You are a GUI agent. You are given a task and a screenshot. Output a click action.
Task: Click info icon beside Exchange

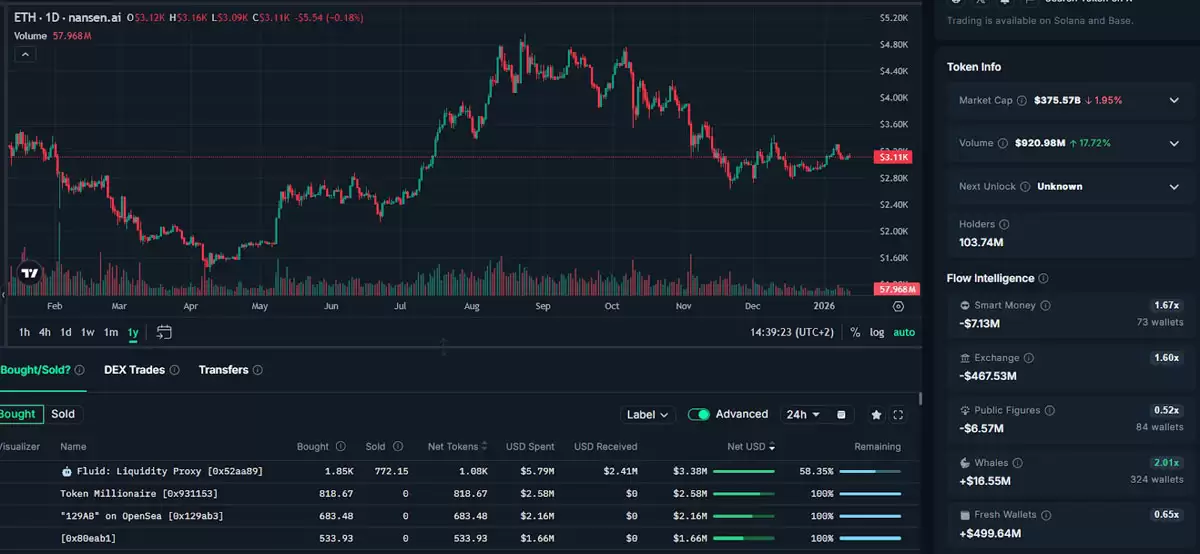(1028, 358)
